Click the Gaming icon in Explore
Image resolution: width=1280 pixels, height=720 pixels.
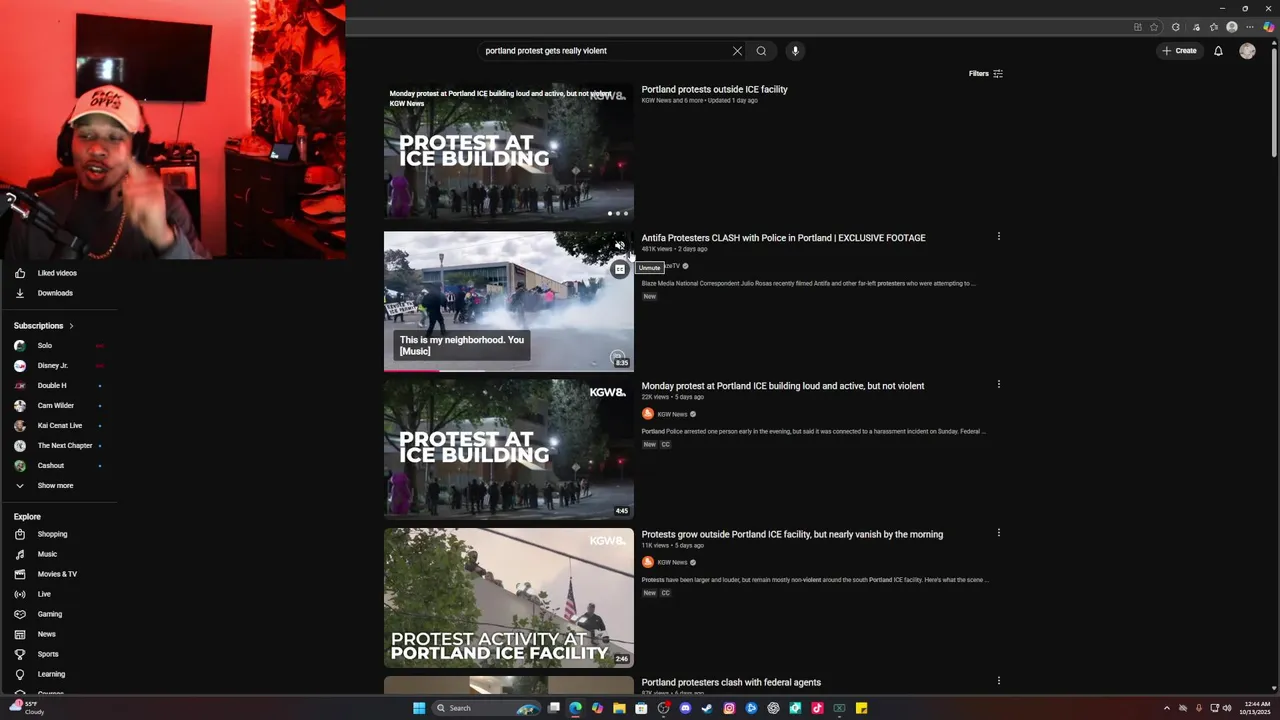pyautogui.click(x=19, y=614)
